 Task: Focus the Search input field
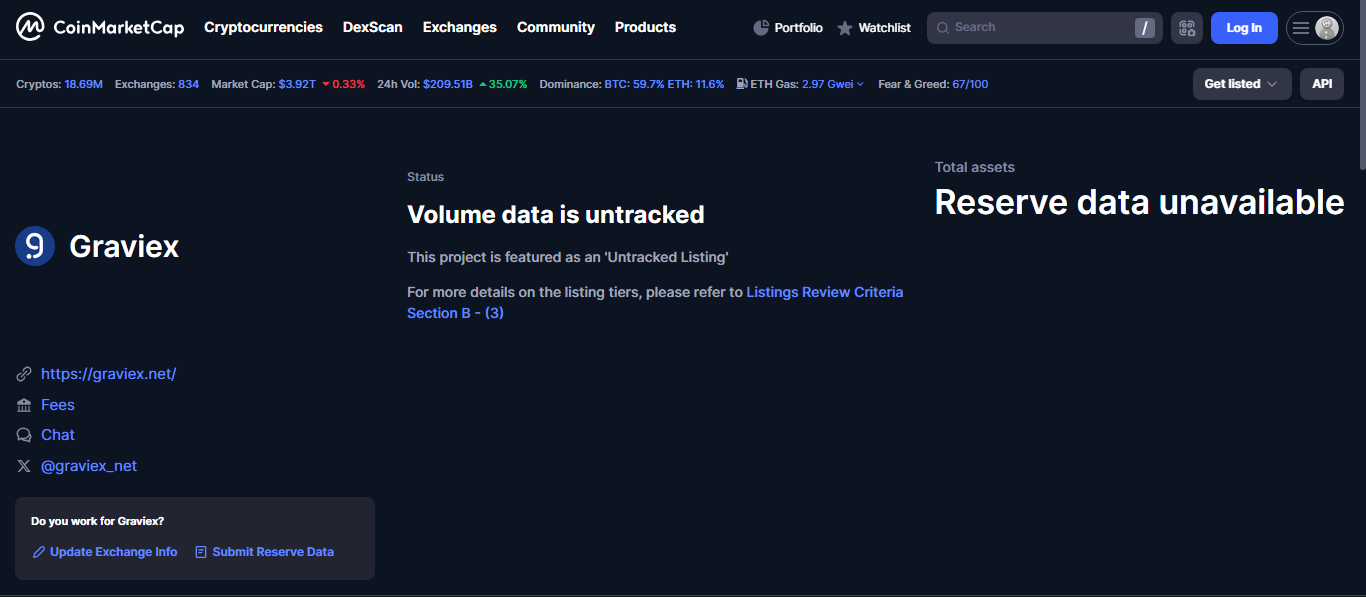[x=1045, y=28]
